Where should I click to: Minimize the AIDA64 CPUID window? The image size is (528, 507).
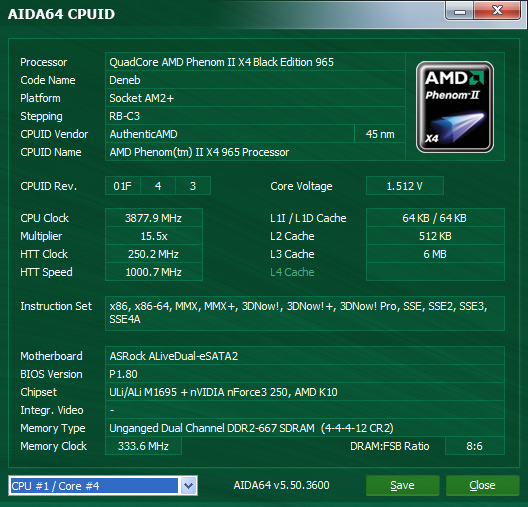(460, 11)
